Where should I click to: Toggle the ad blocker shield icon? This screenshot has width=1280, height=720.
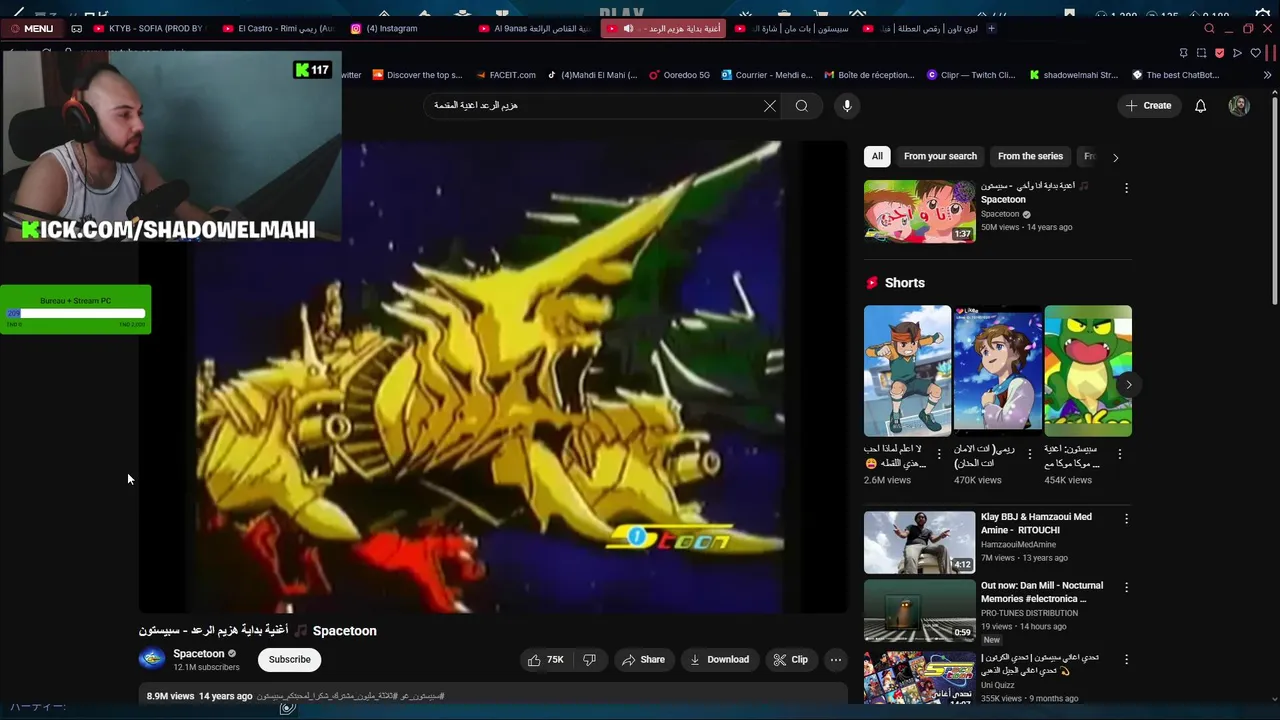1219,53
